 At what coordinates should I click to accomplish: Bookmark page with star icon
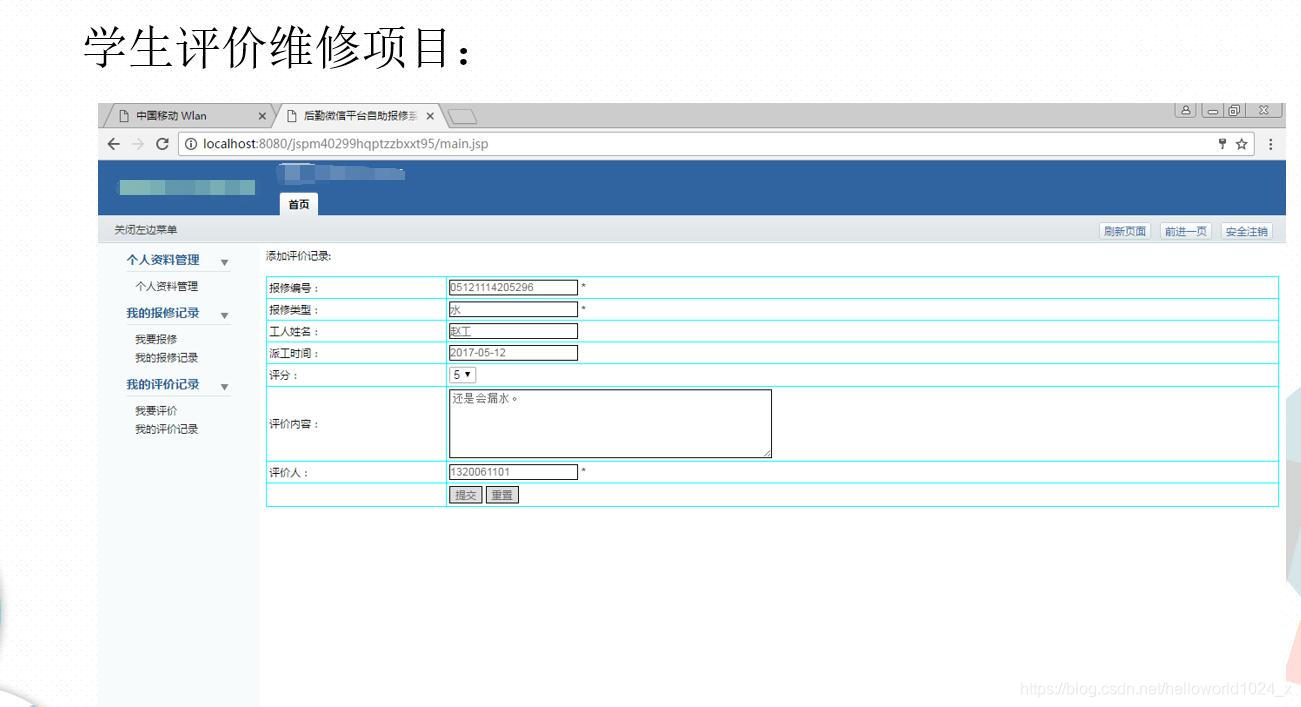(x=1241, y=144)
